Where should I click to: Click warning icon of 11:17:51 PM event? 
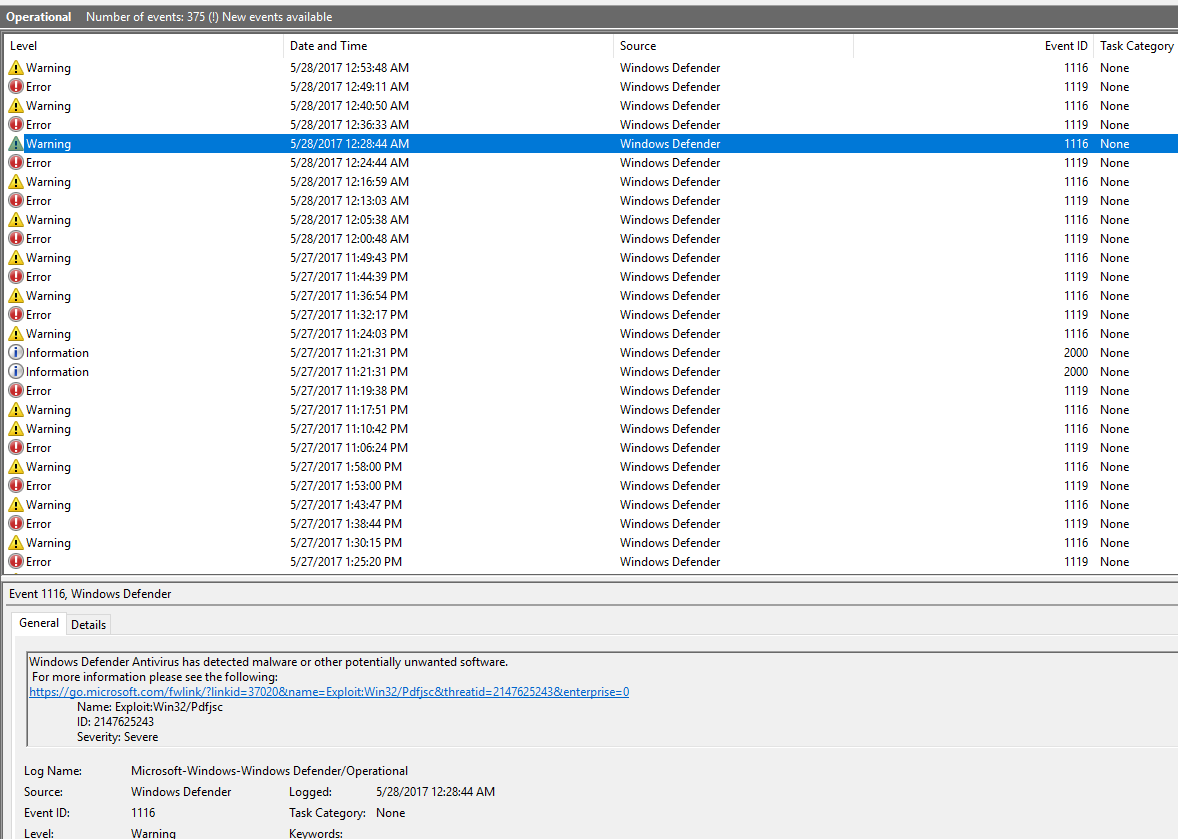(x=16, y=409)
